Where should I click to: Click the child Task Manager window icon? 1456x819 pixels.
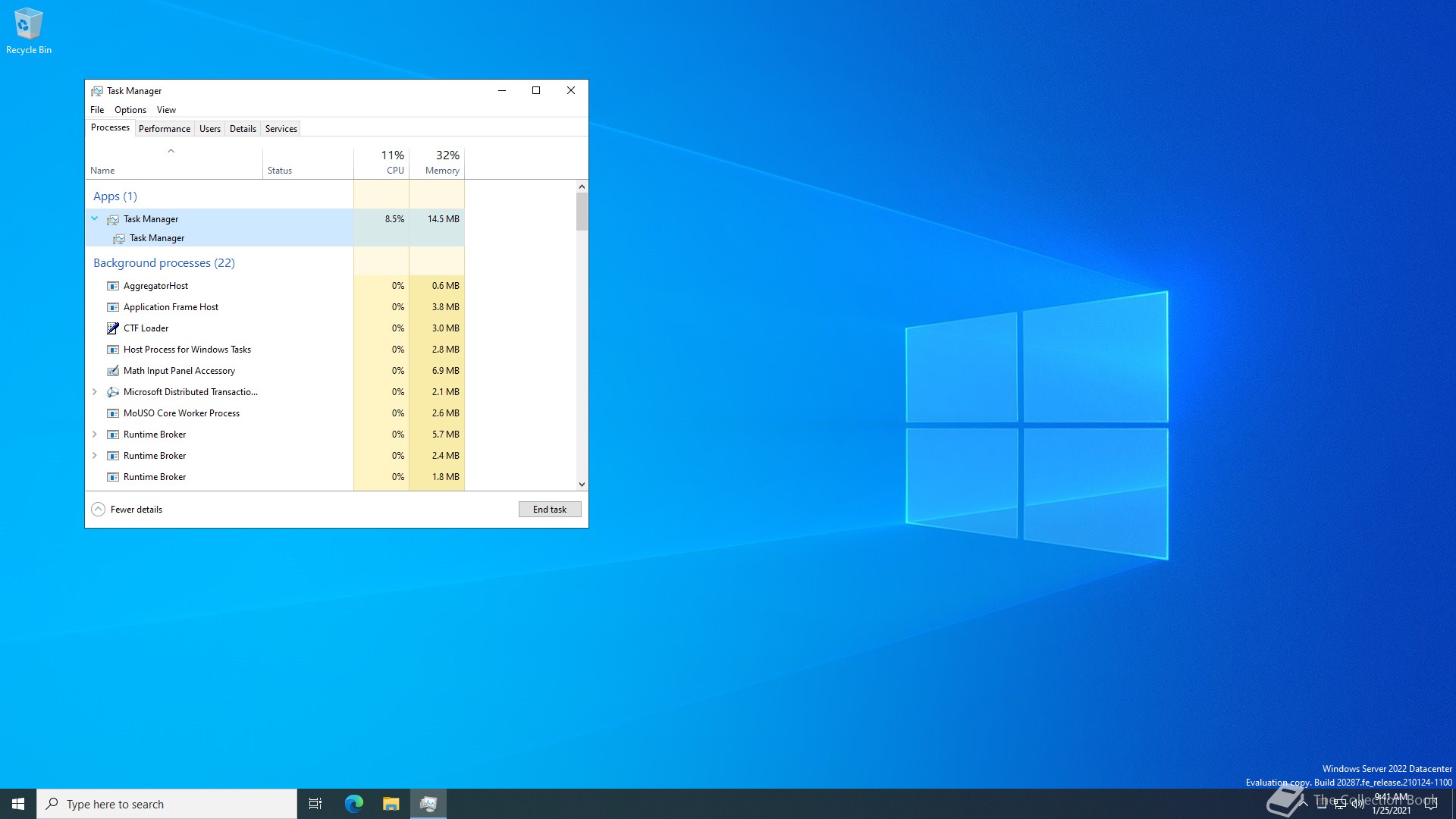119,238
